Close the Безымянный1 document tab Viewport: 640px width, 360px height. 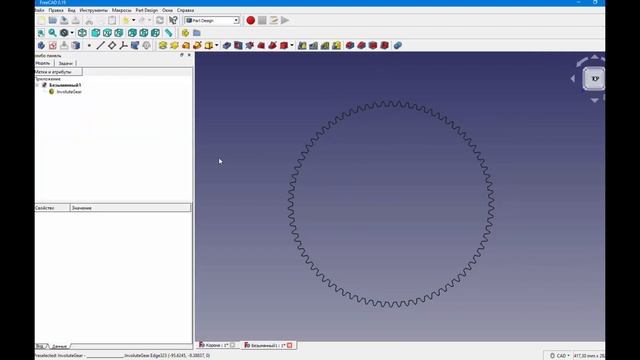coord(289,345)
